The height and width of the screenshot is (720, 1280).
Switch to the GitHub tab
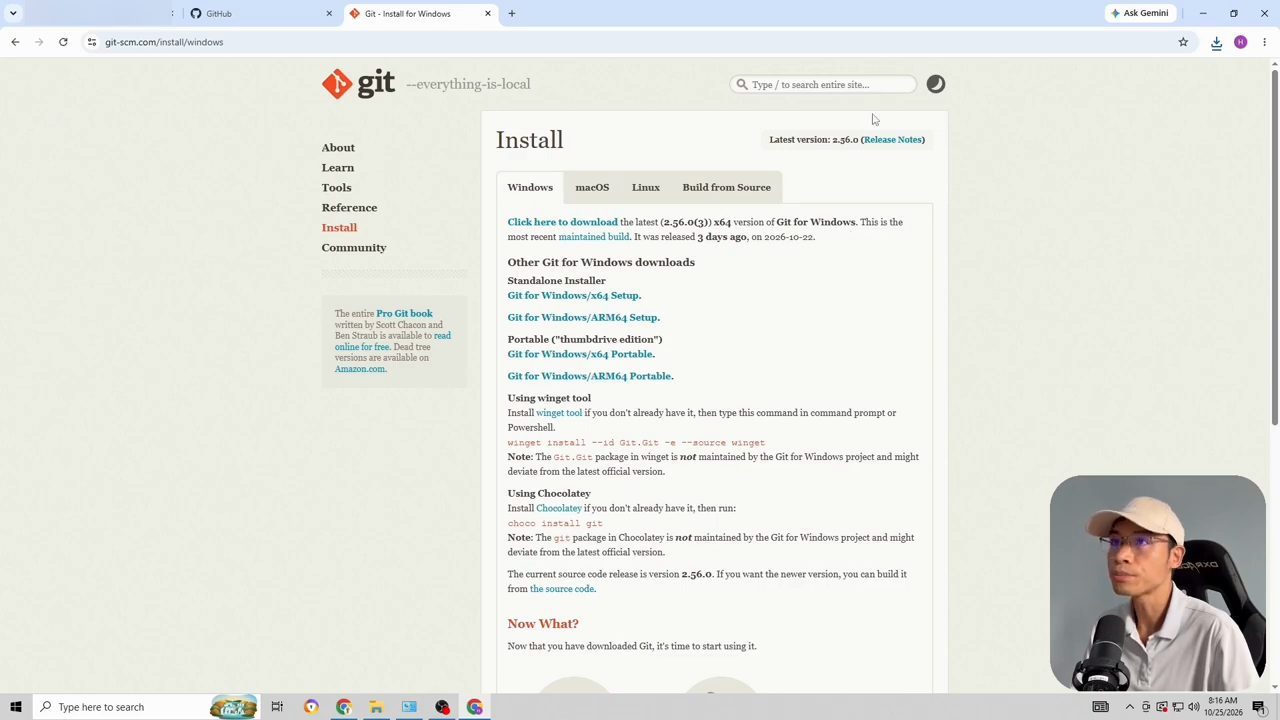tap(260, 14)
